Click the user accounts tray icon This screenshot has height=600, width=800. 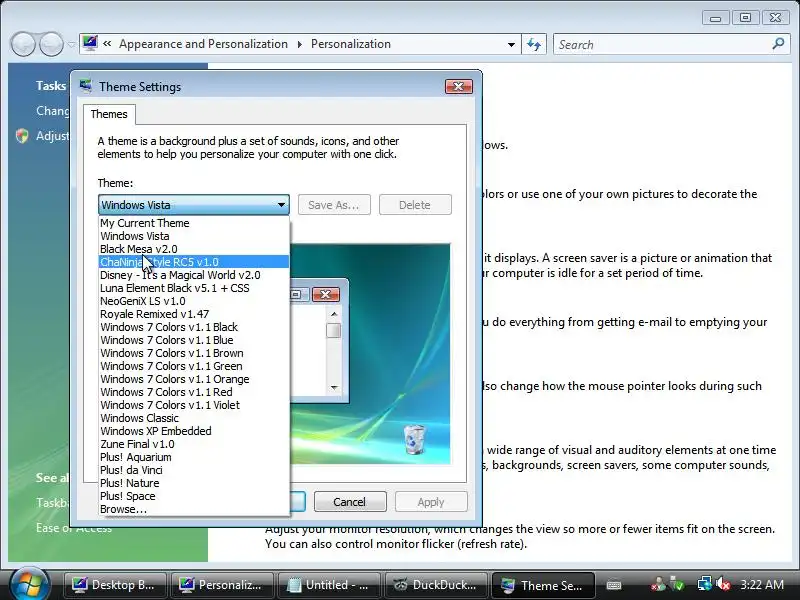click(x=659, y=584)
